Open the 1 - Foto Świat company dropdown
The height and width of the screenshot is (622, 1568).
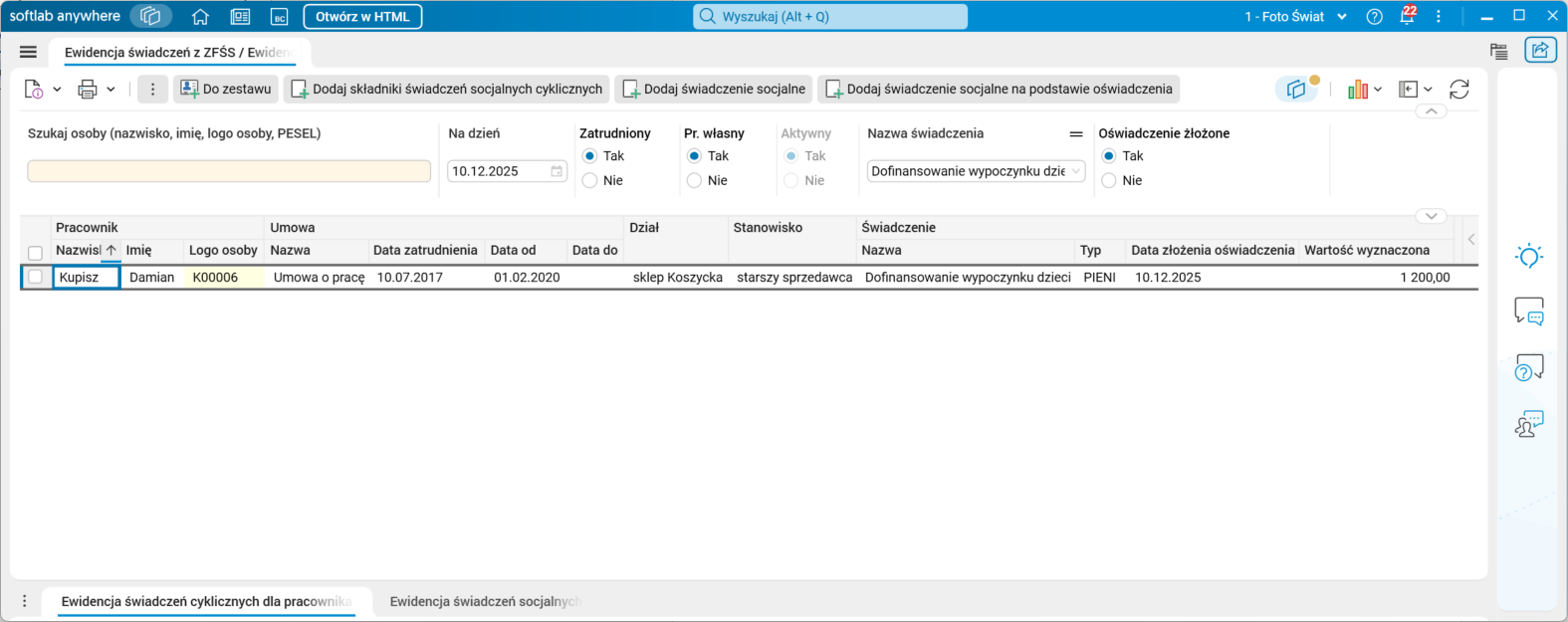1295,17
